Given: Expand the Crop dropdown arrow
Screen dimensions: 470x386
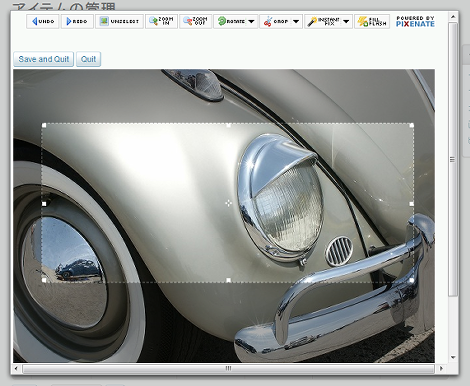Looking at the screenshot, I should pos(296,21).
